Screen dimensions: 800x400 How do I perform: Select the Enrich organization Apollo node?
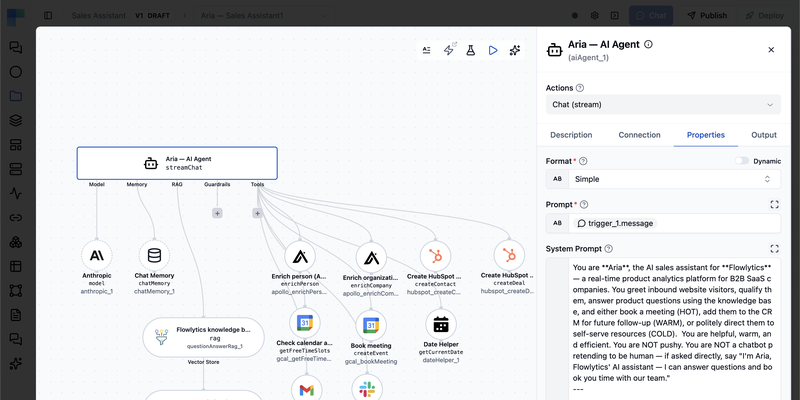371,258
